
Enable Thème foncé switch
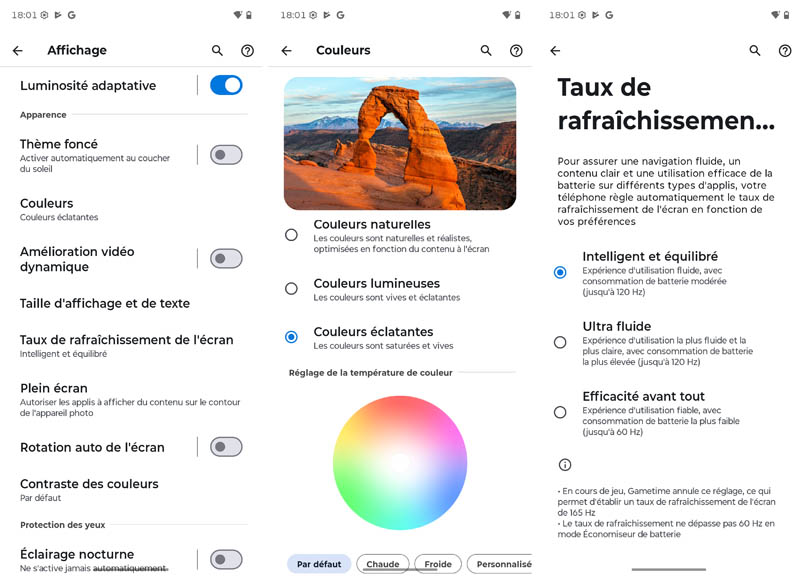pyautogui.click(x=226, y=154)
